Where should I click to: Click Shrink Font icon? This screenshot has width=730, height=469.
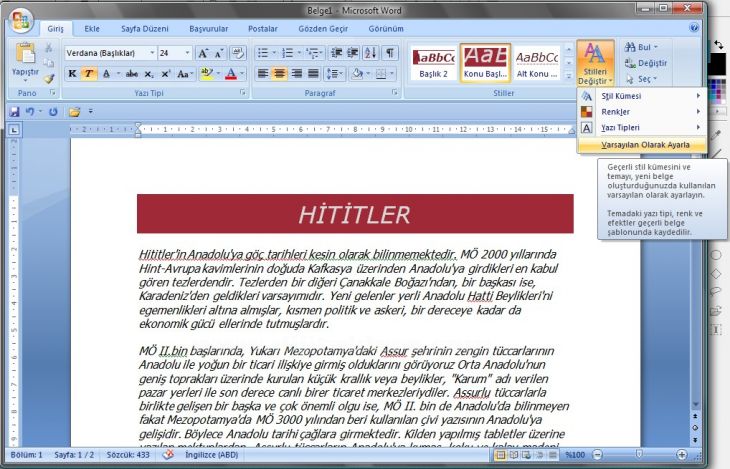pyautogui.click(x=219, y=53)
